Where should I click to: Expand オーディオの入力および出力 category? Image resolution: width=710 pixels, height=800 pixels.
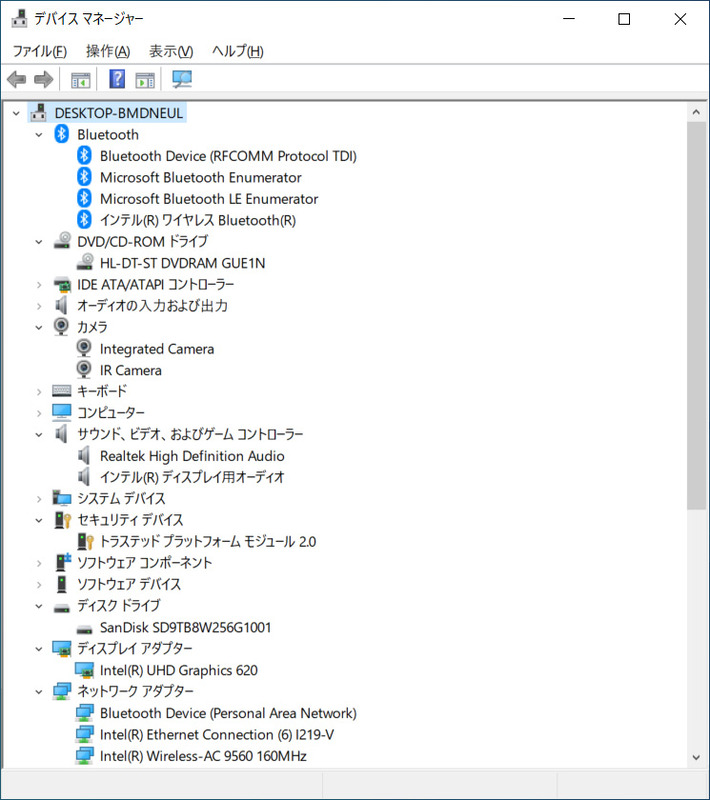[x=39, y=306]
